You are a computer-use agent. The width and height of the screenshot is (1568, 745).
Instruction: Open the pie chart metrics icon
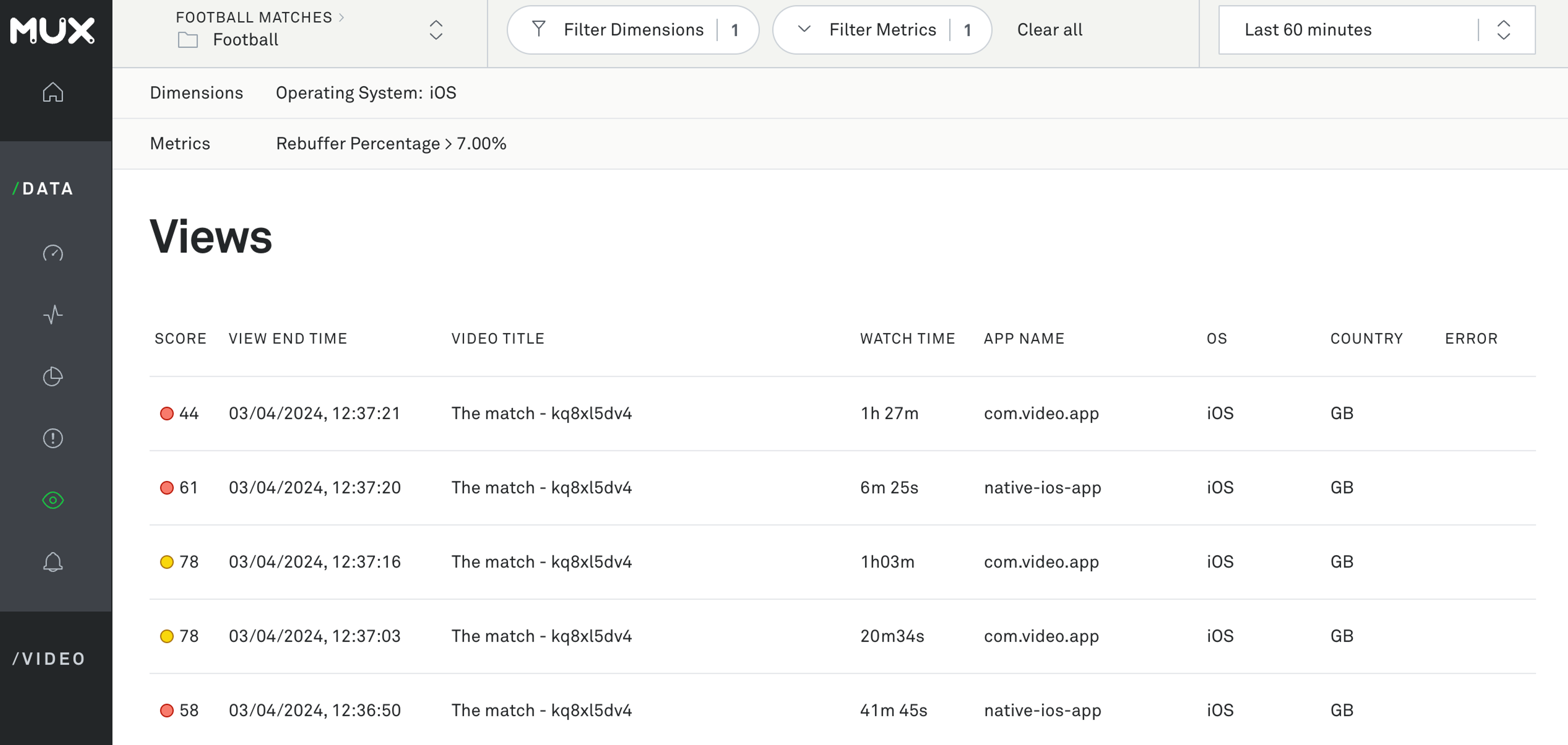tap(53, 377)
